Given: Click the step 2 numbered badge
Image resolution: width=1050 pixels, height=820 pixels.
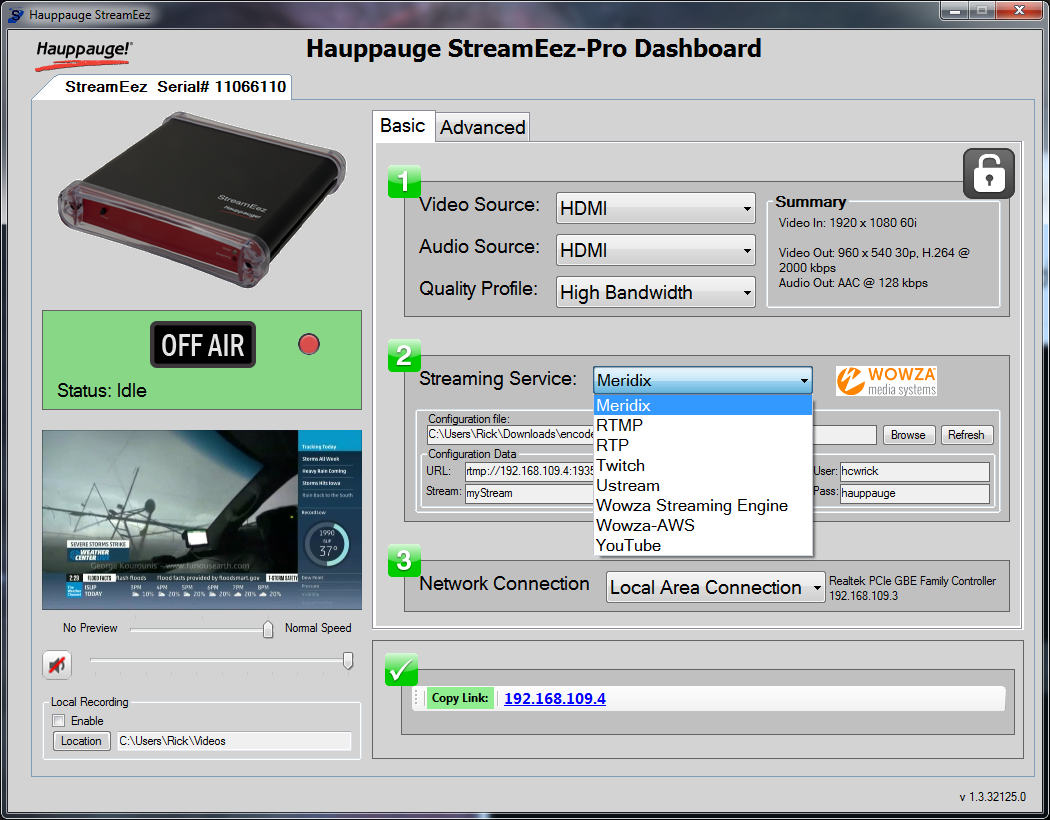Looking at the screenshot, I should [404, 357].
